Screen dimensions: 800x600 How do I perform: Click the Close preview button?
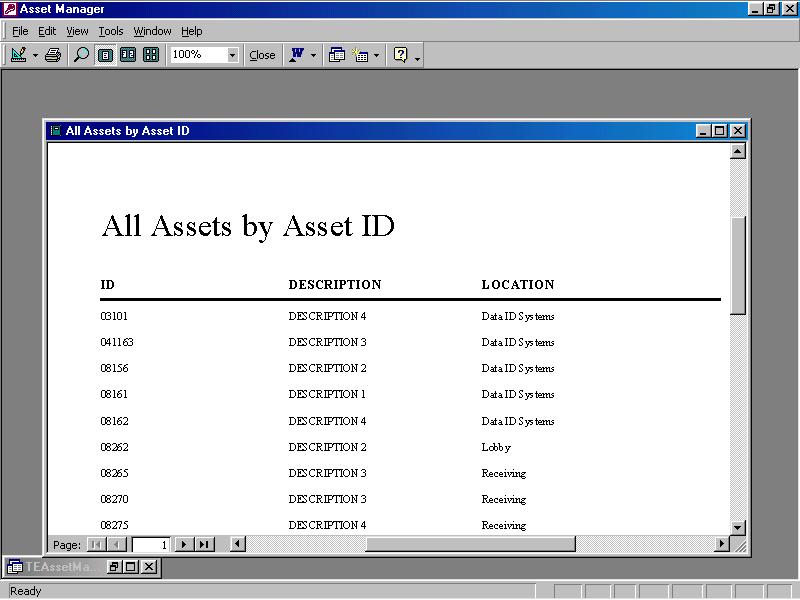[x=262, y=55]
